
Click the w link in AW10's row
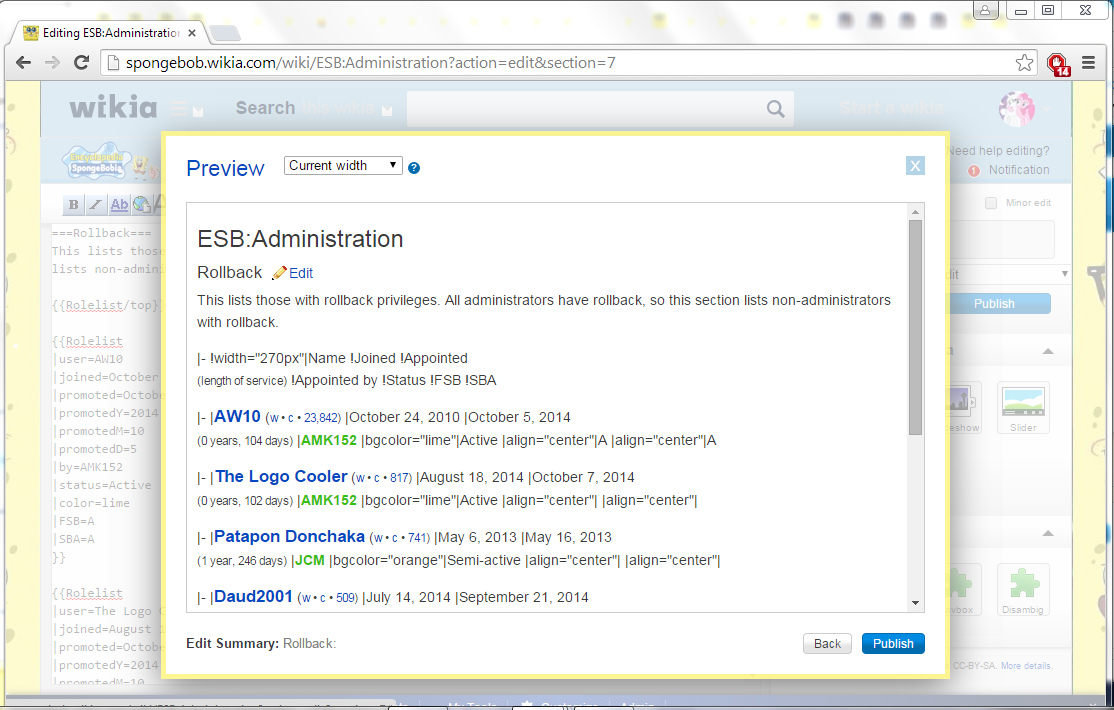274,418
